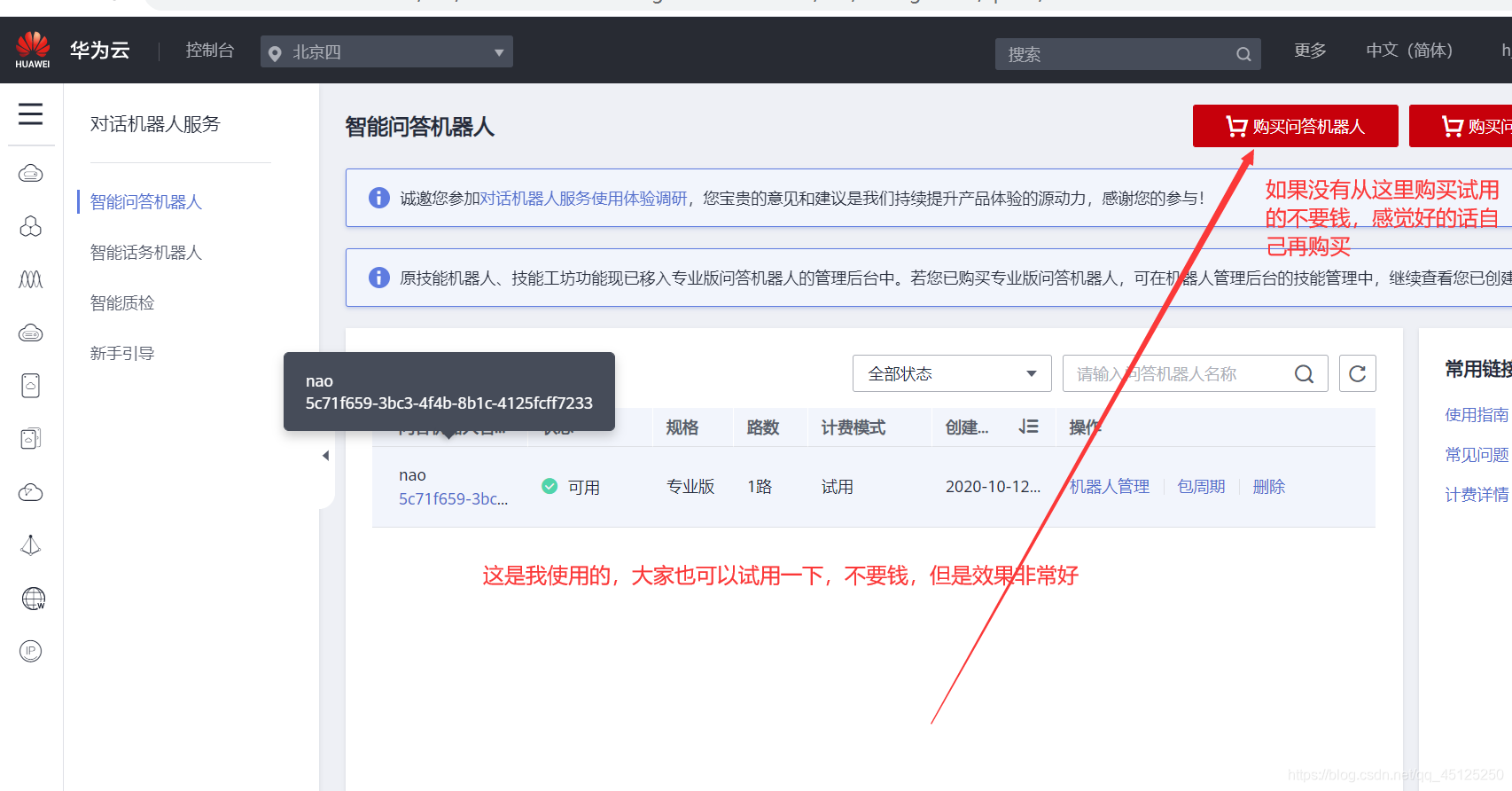Click the 对话机器人服务 sidebar title

(x=155, y=124)
